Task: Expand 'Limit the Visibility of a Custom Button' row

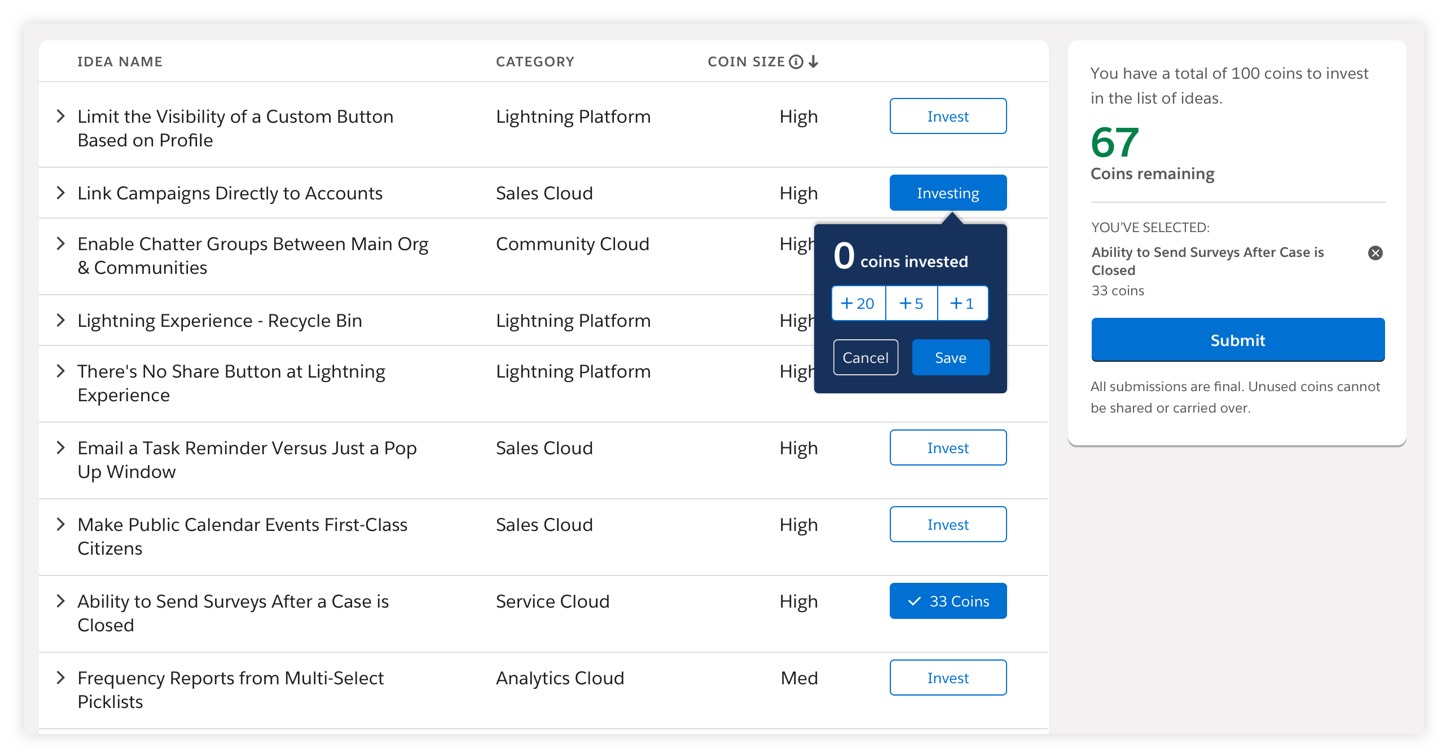Action: (61, 117)
